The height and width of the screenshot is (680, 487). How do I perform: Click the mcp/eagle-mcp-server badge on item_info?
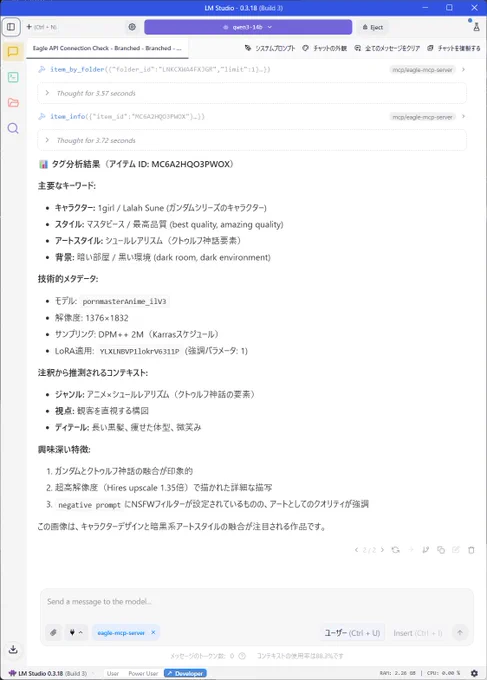pos(422,117)
